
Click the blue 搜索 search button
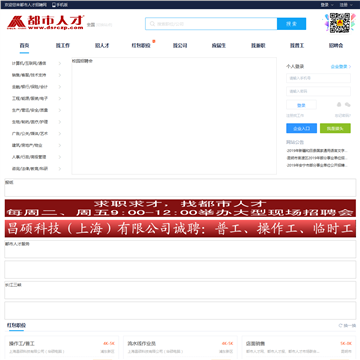(291, 24)
